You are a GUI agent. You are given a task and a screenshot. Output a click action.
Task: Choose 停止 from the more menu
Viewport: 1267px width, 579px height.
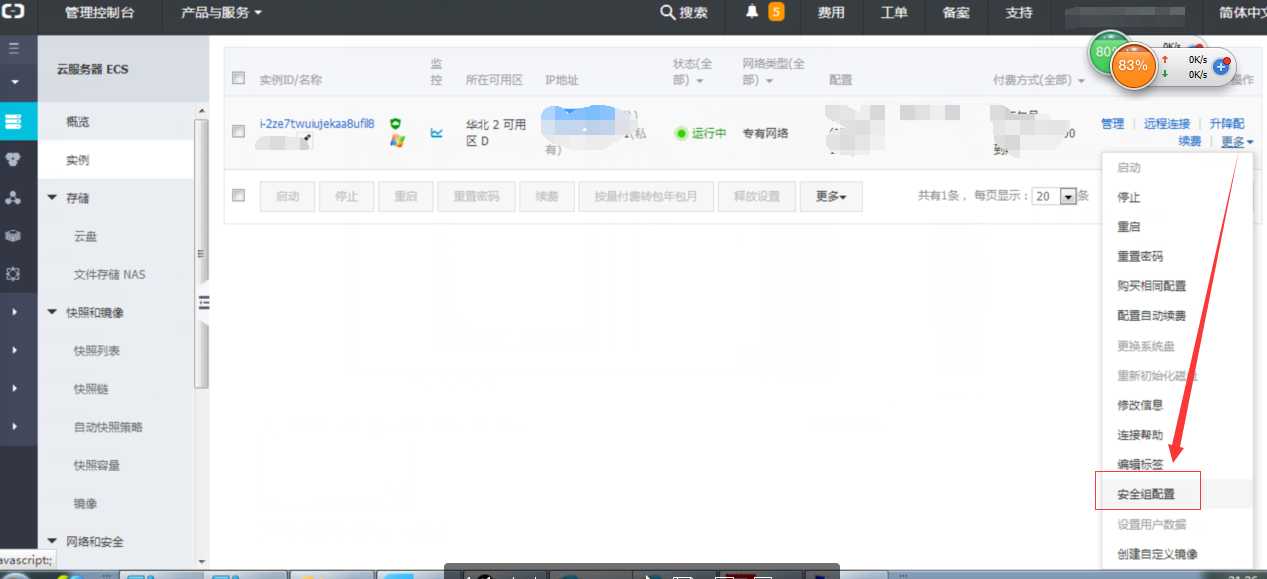pos(1128,197)
